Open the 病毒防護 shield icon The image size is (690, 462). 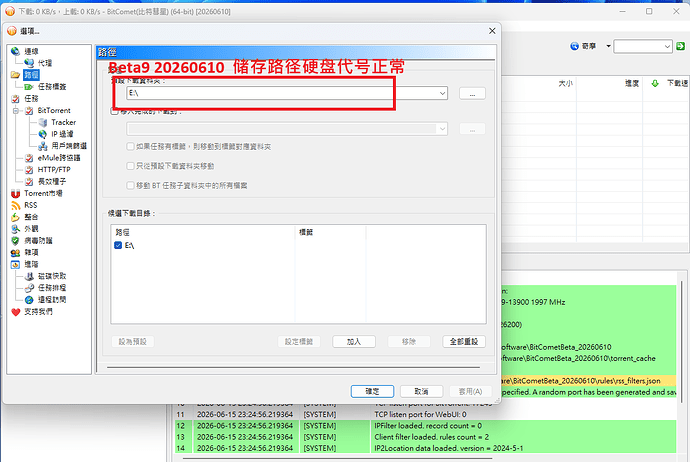[15, 241]
